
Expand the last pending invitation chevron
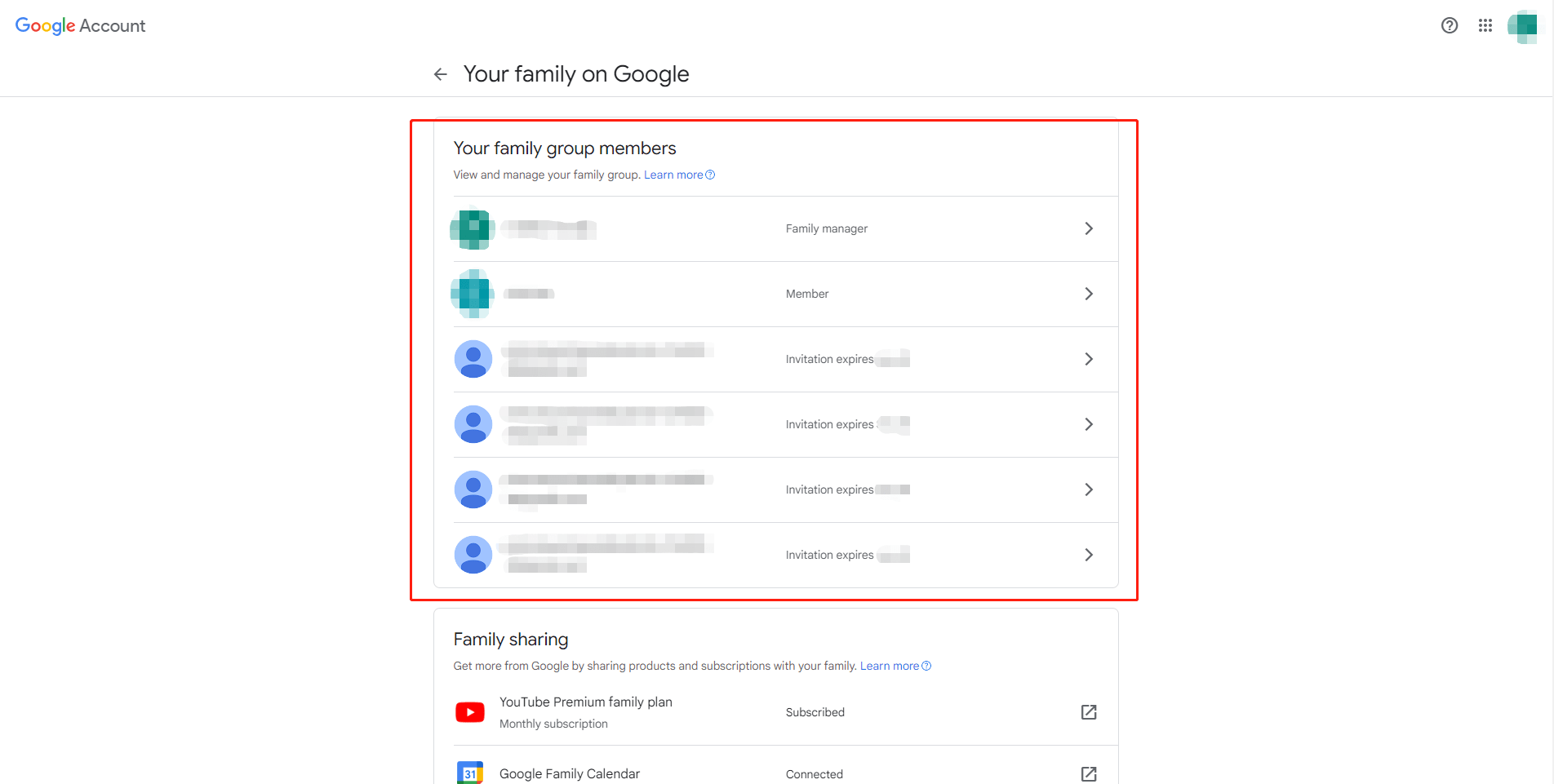coord(1089,555)
